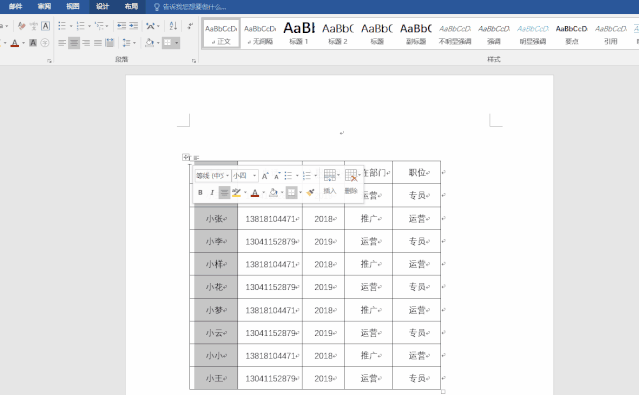Justify text in ribbon
The image size is (639, 395).
click(x=98, y=42)
